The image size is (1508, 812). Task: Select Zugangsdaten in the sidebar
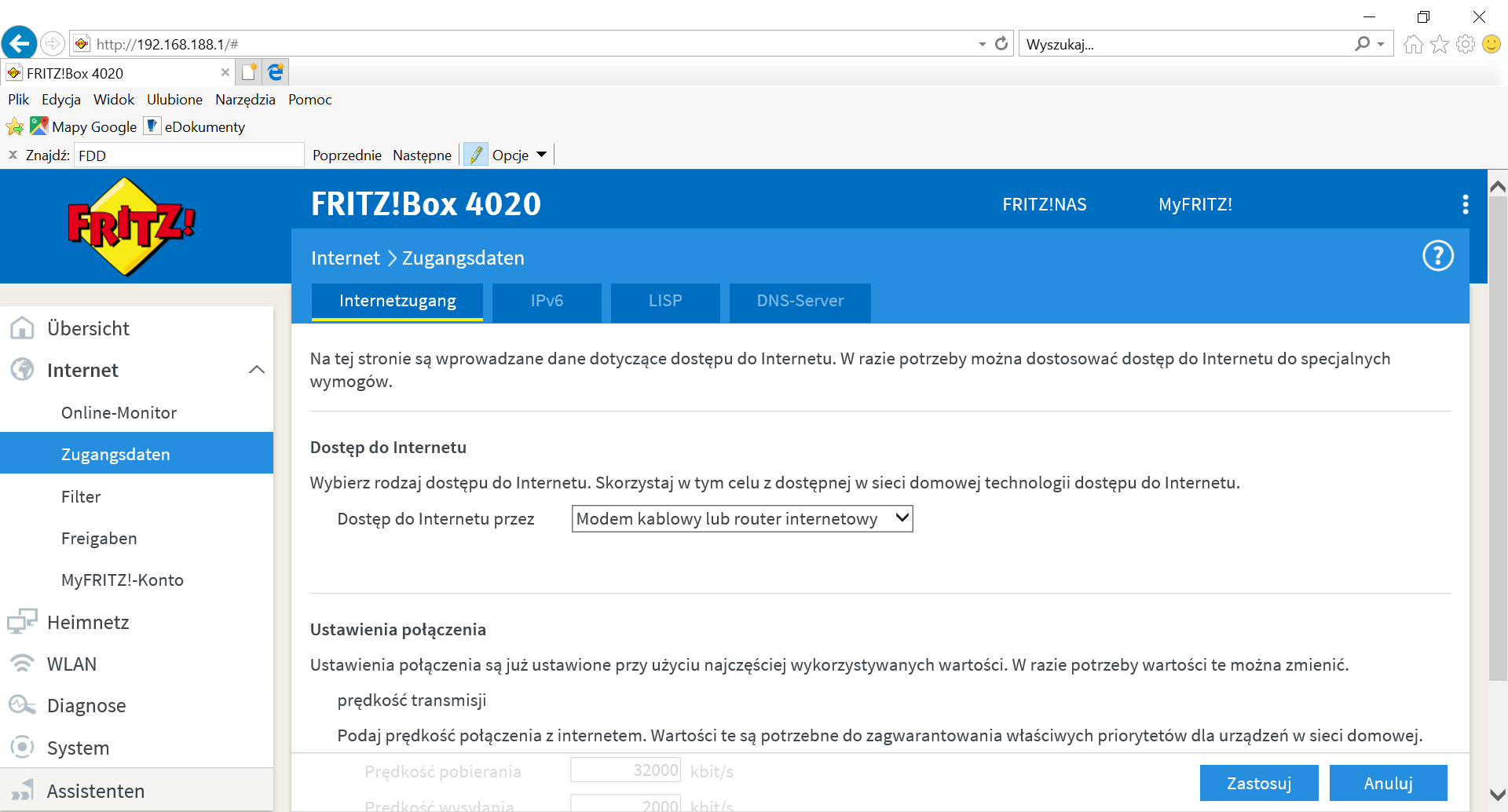pyautogui.click(x=137, y=454)
